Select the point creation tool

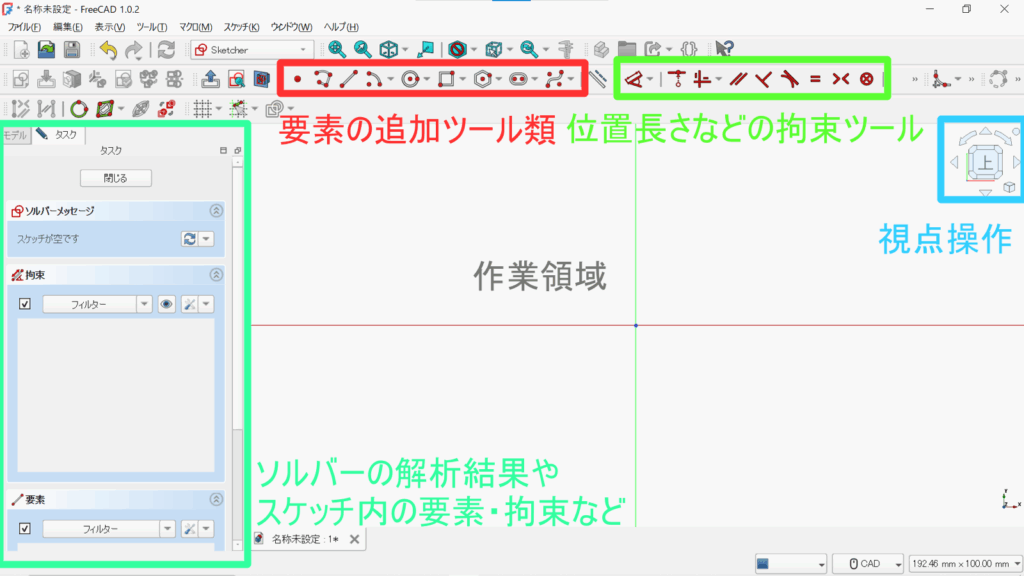coord(297,79)
